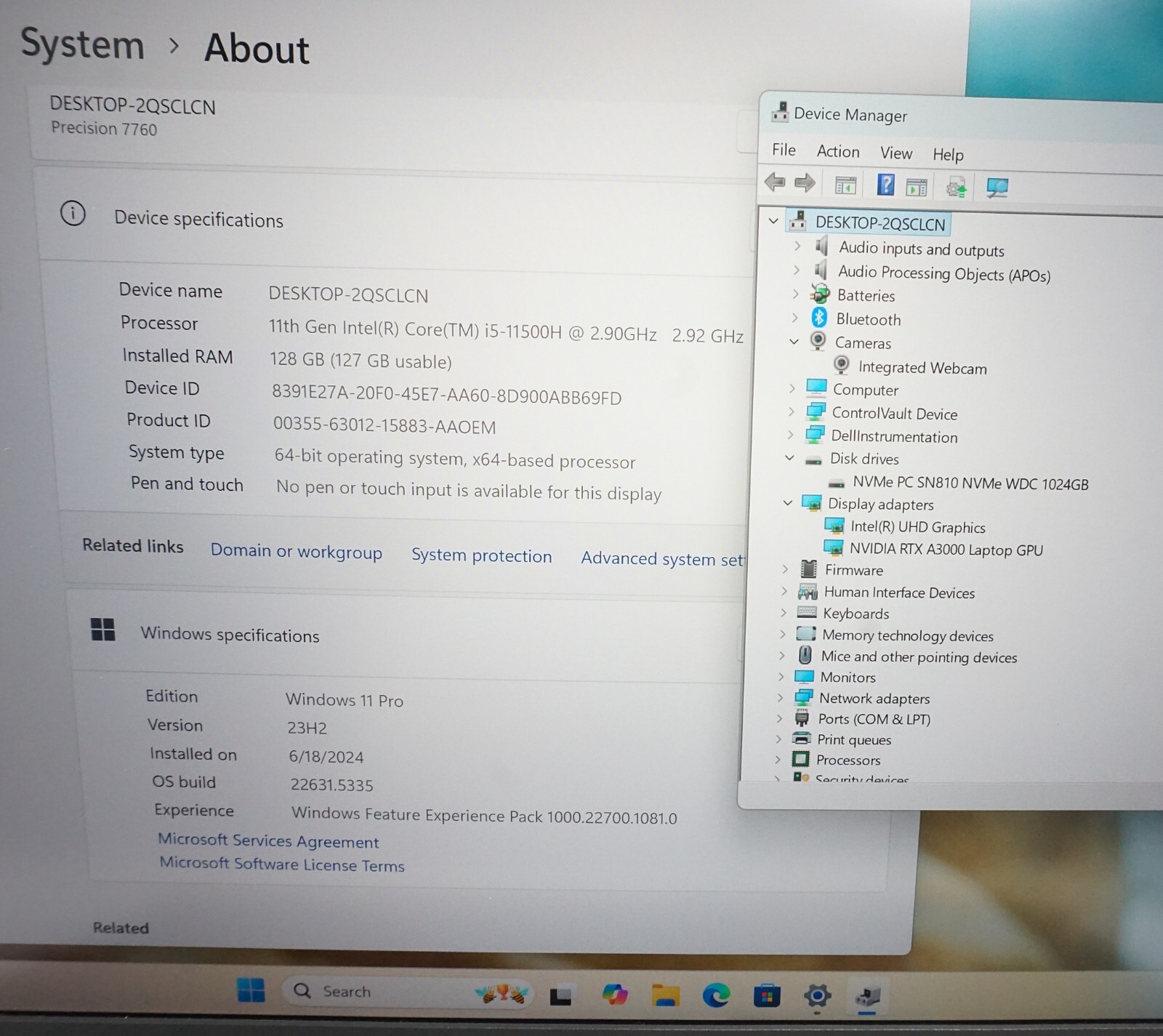Image resolution: width=1163 pixels, height=1036 pixels.
Task: Open the File menu in Device Manager
Action: [784, 150]
